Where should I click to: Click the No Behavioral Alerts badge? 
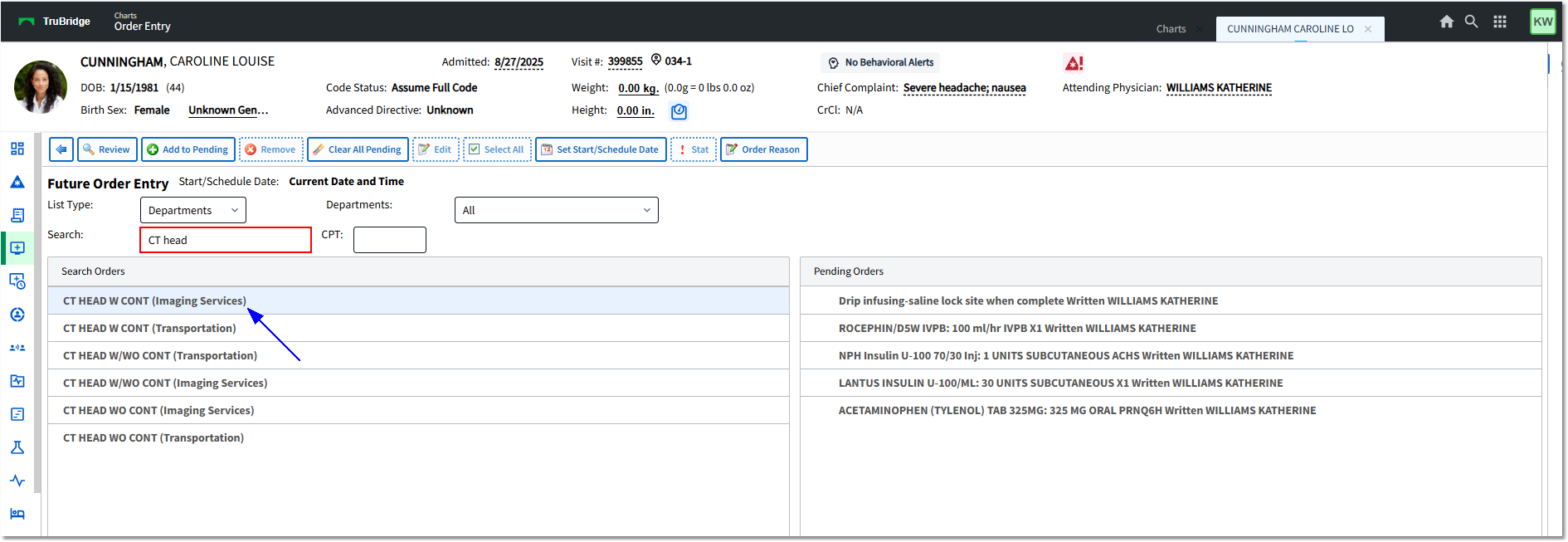[x=881, y=62]
